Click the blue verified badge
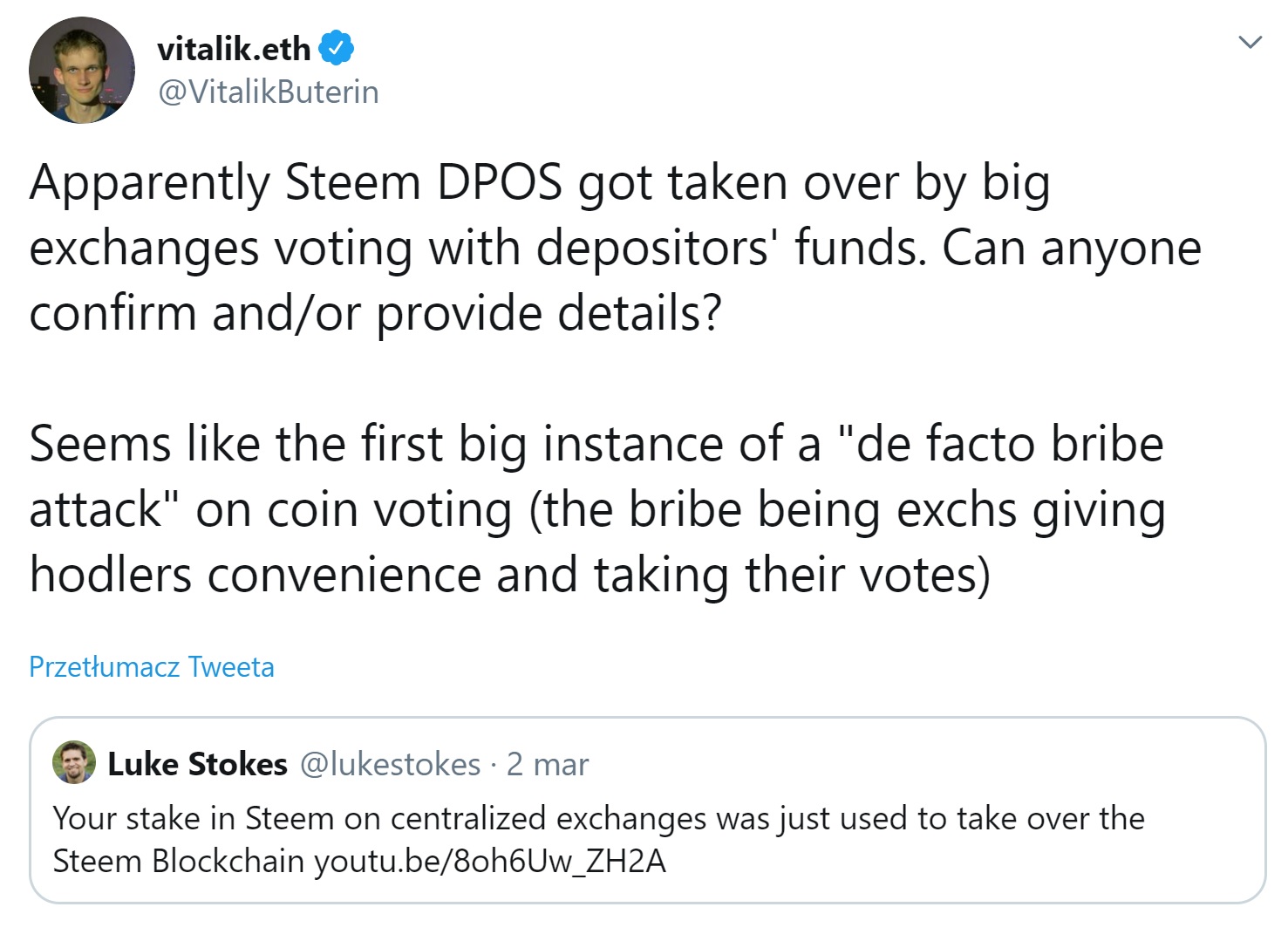This screenshot has width=1288, height=941. (337, 48)
